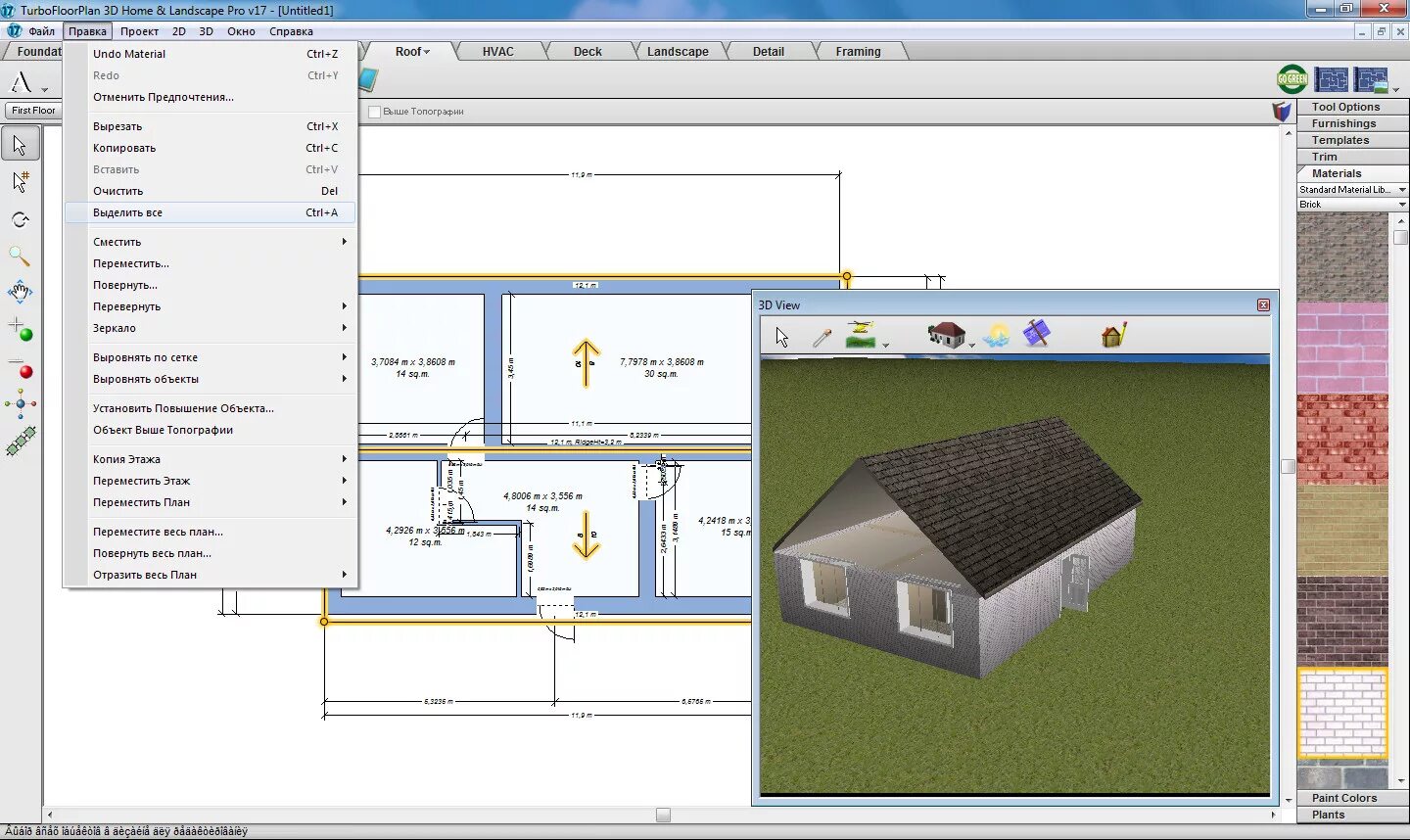The width and height of the screenshot is (1410, 840).
Task: Click the Go Green badge icon
Action: click(x=1292, y=79)
